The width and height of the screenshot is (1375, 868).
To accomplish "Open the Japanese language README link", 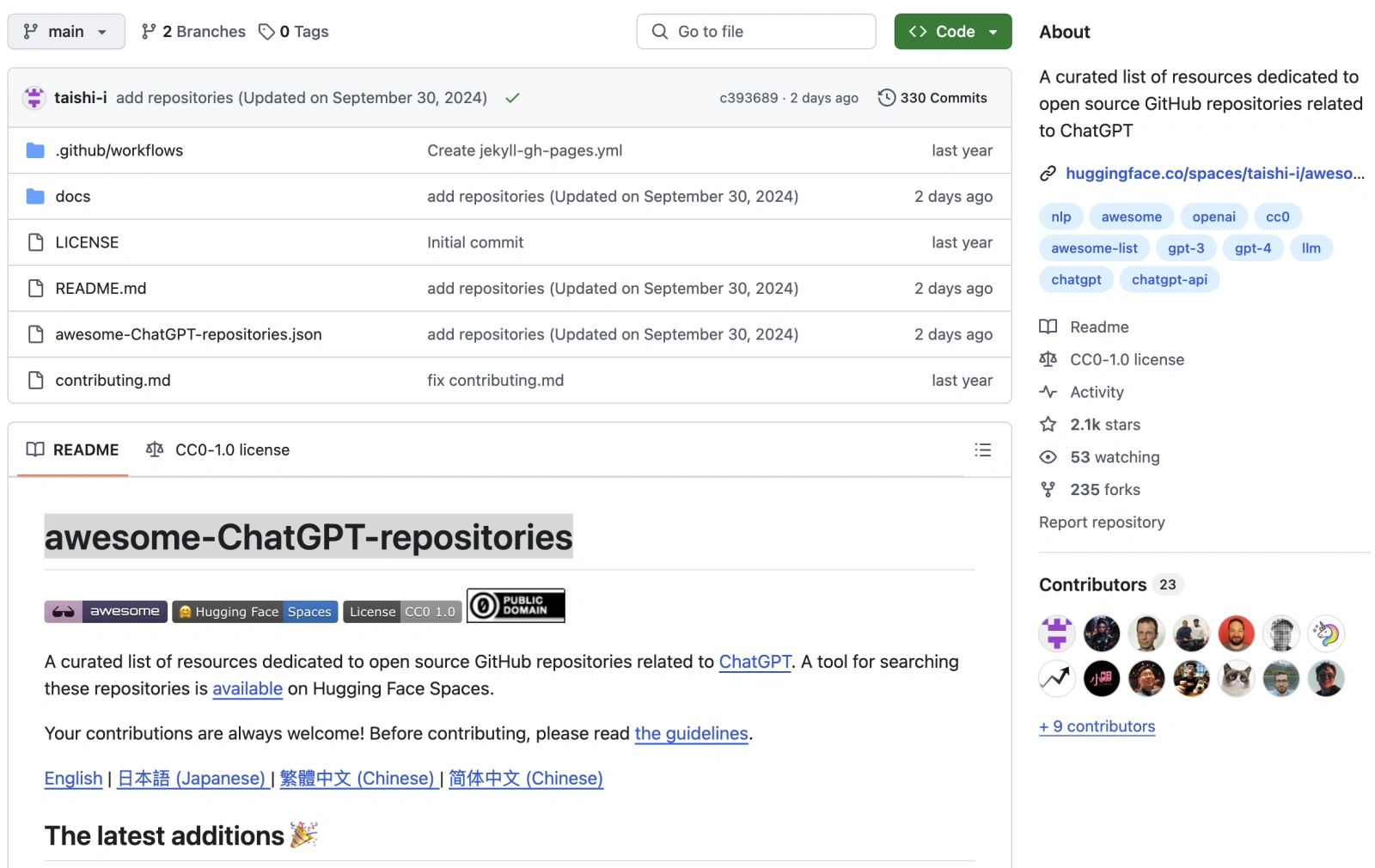I will 192,779.
